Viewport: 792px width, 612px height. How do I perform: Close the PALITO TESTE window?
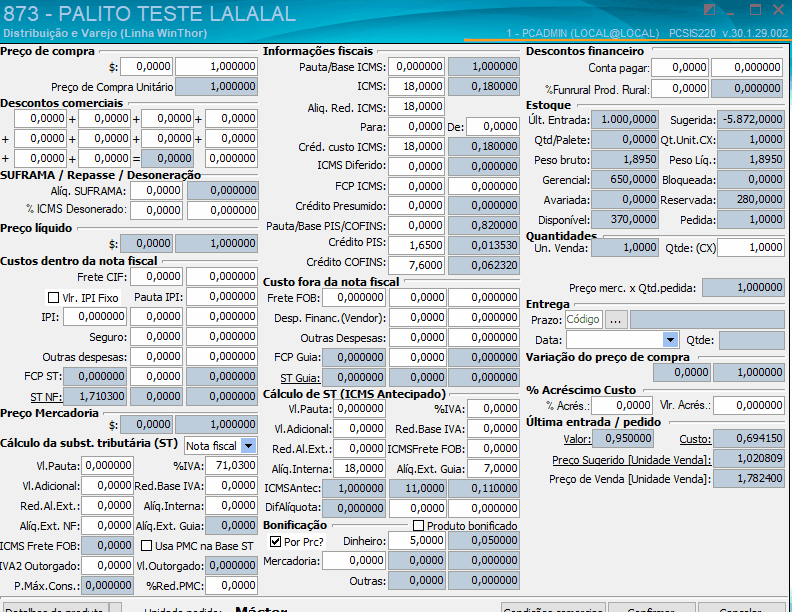(x=779, y=10)
